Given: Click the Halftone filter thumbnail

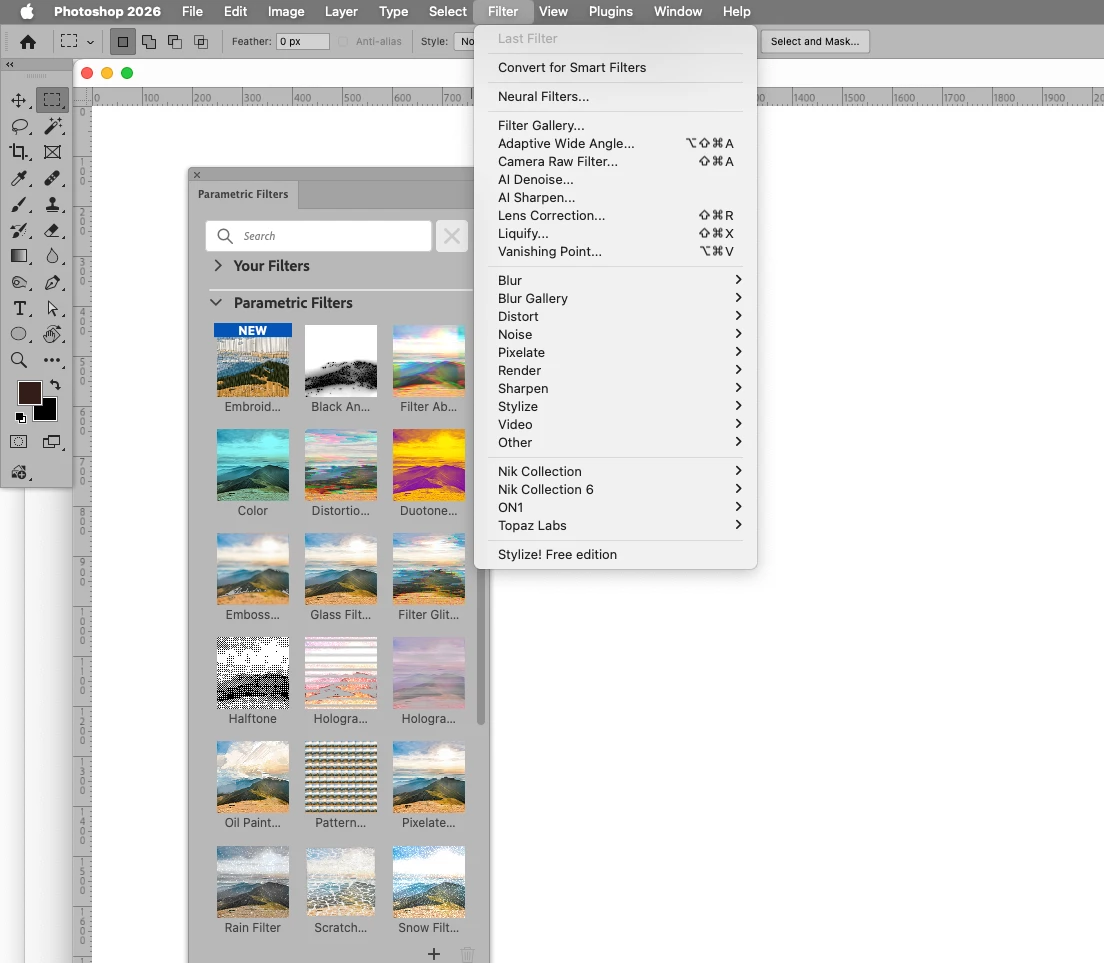Looking at the screenshot, I should tap(253, 673).
